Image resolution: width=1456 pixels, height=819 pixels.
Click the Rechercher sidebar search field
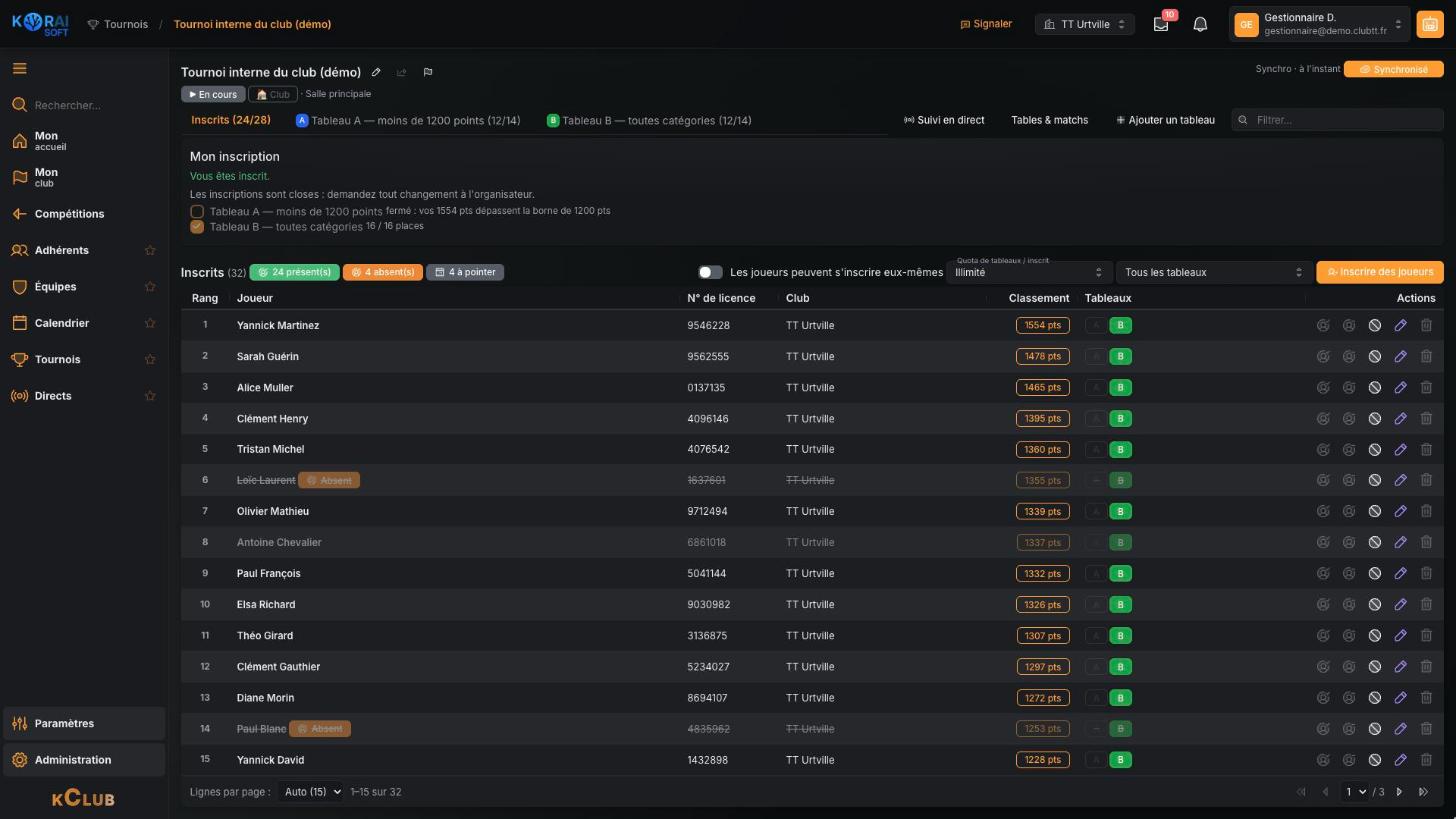pos(84,106)
